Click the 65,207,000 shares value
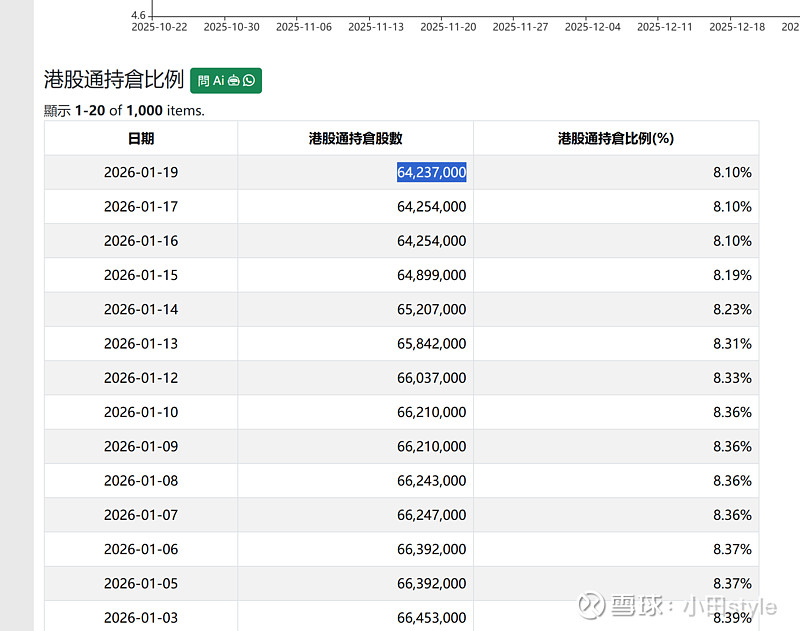 pyautogui.click(x=431, y=310)
